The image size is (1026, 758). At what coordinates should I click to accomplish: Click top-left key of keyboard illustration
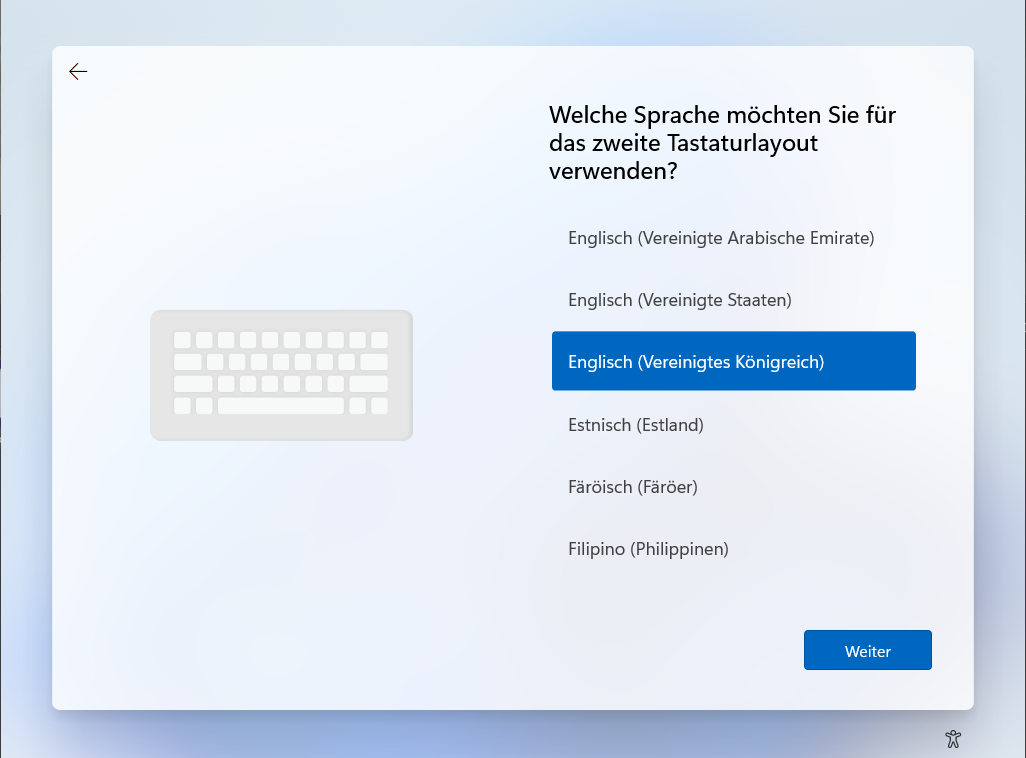click(x=182, y=340)
